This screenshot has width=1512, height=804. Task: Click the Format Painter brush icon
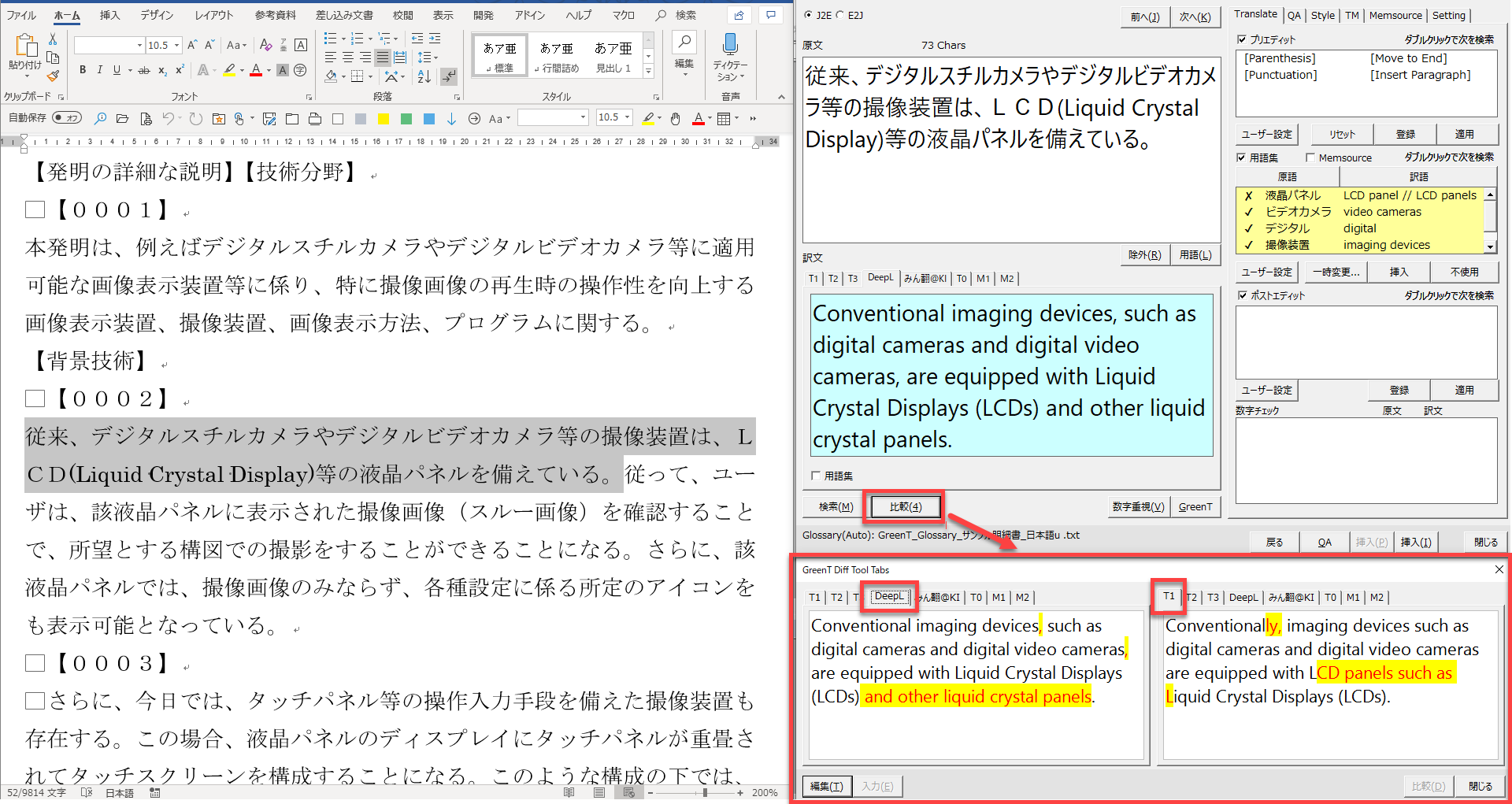pyautogui.click(x=53, y=76)
